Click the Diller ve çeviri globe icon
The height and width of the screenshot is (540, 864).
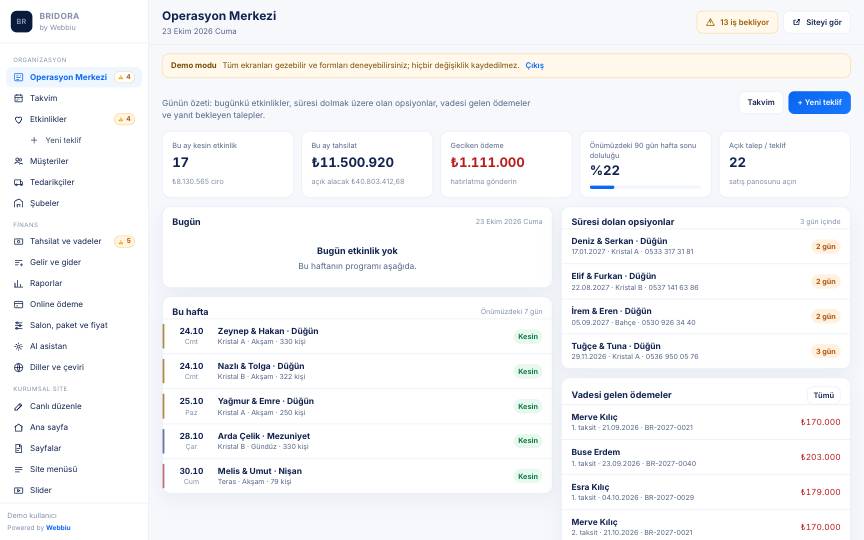19,367
